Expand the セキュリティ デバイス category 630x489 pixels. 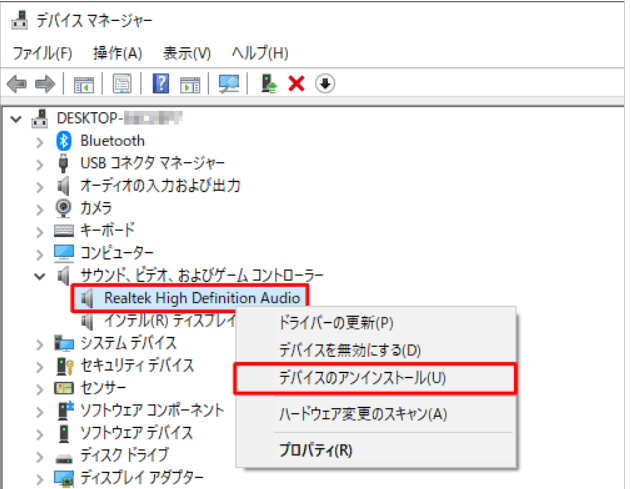click(39, 367)
